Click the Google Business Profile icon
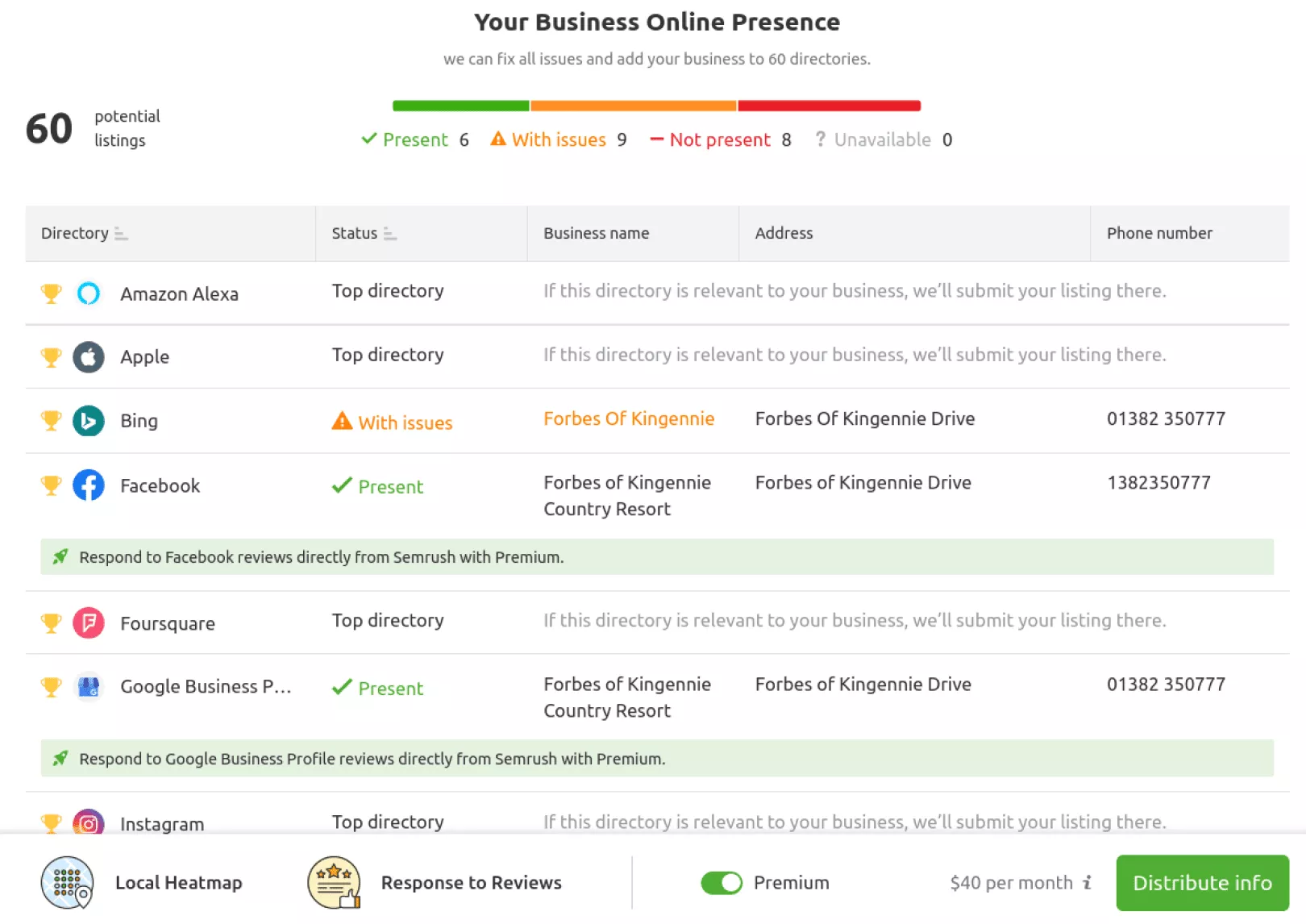Image resolution: width=1306 pixels, height=924 pixels. pyautogui.click(x=89, y=687)
